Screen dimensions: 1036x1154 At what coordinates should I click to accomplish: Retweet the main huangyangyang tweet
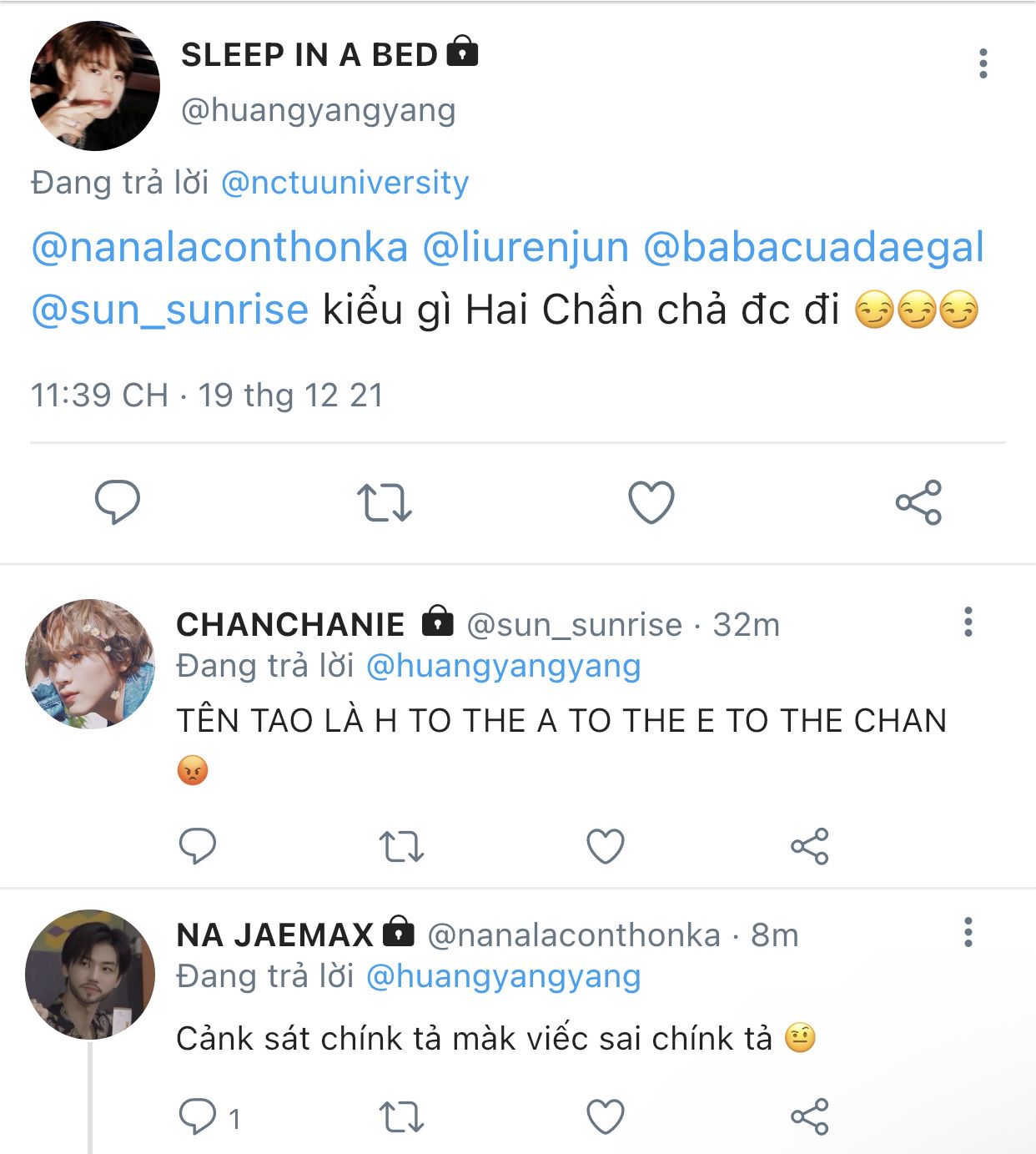pos(385,503)
